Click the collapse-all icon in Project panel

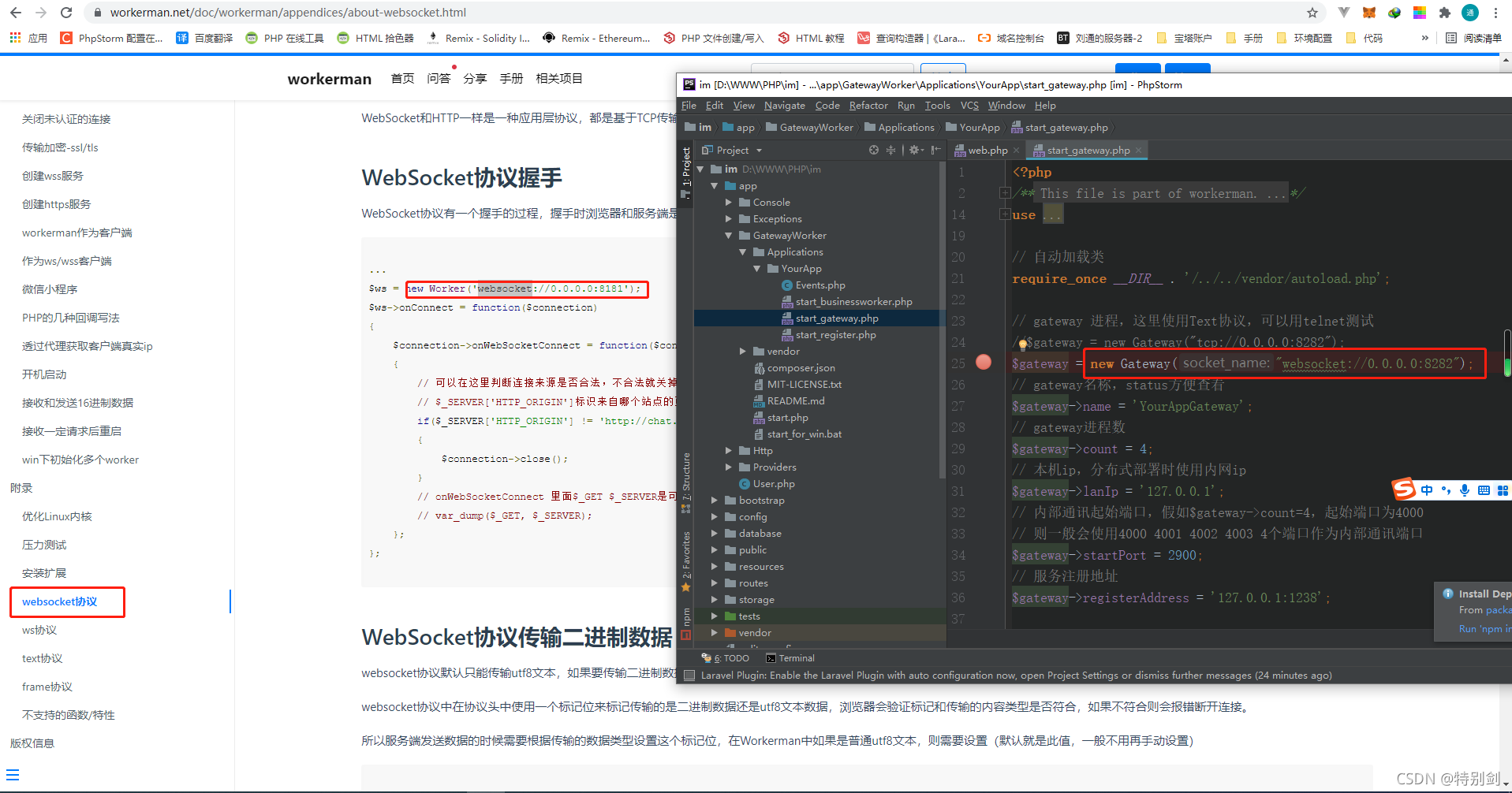coord(890,150)
